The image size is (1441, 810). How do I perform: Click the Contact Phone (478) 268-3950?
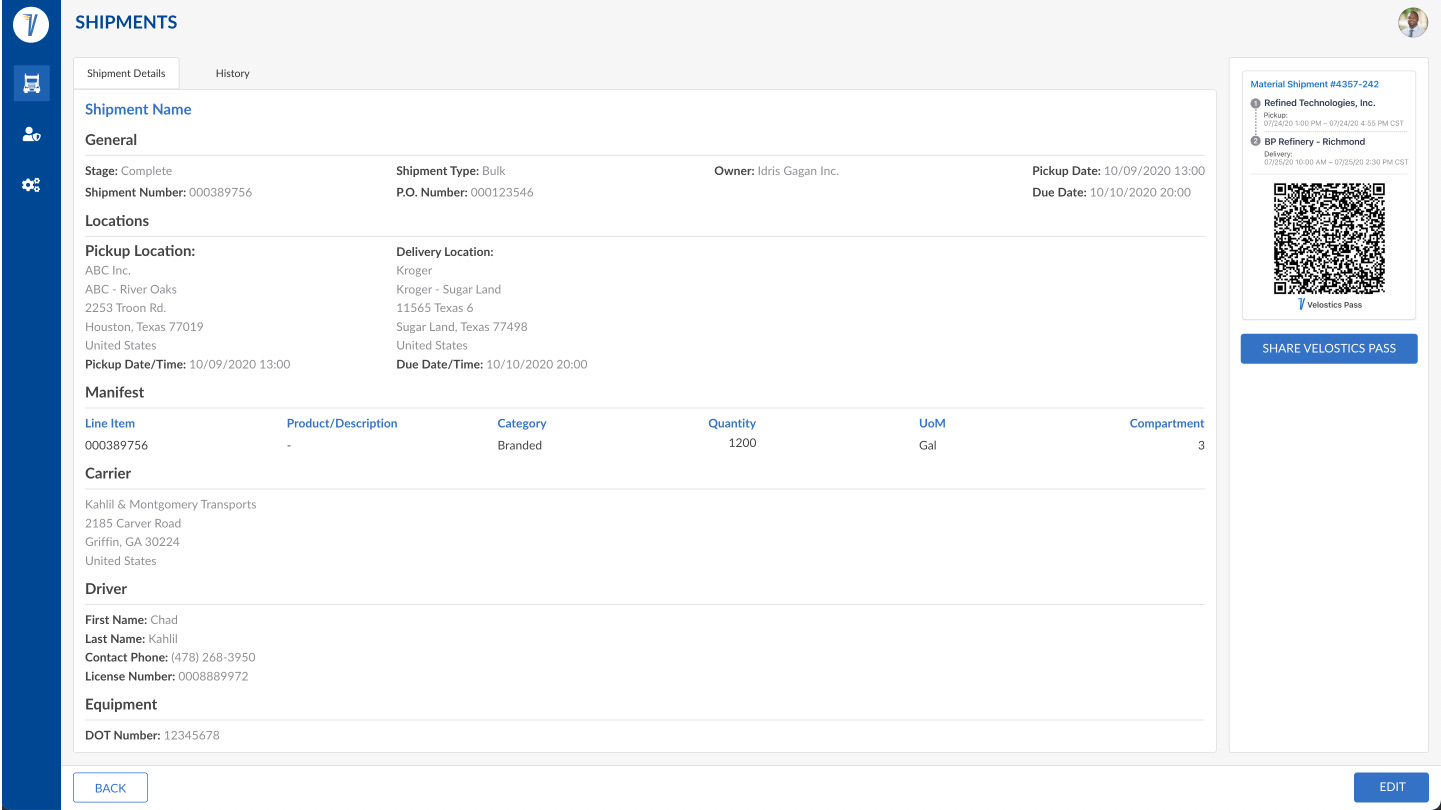170,657
